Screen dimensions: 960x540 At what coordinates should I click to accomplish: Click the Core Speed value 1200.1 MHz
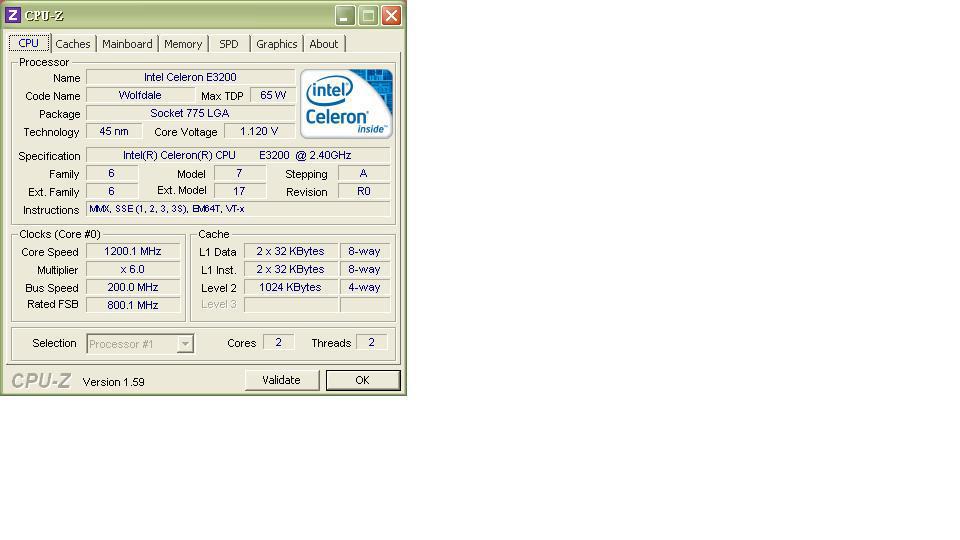point(133,251)
